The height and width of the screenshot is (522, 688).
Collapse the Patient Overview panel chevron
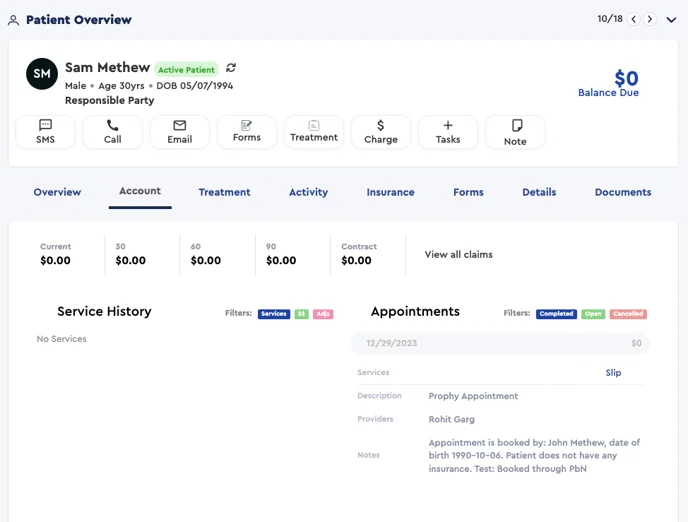click(671, 20)
